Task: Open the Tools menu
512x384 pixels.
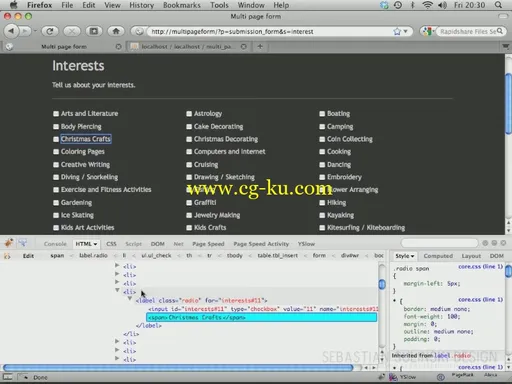Action: click(219, 5)
